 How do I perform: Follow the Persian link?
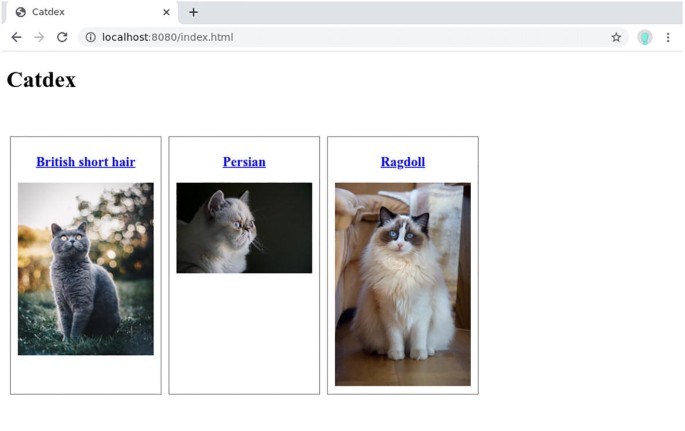click(244, 162)
